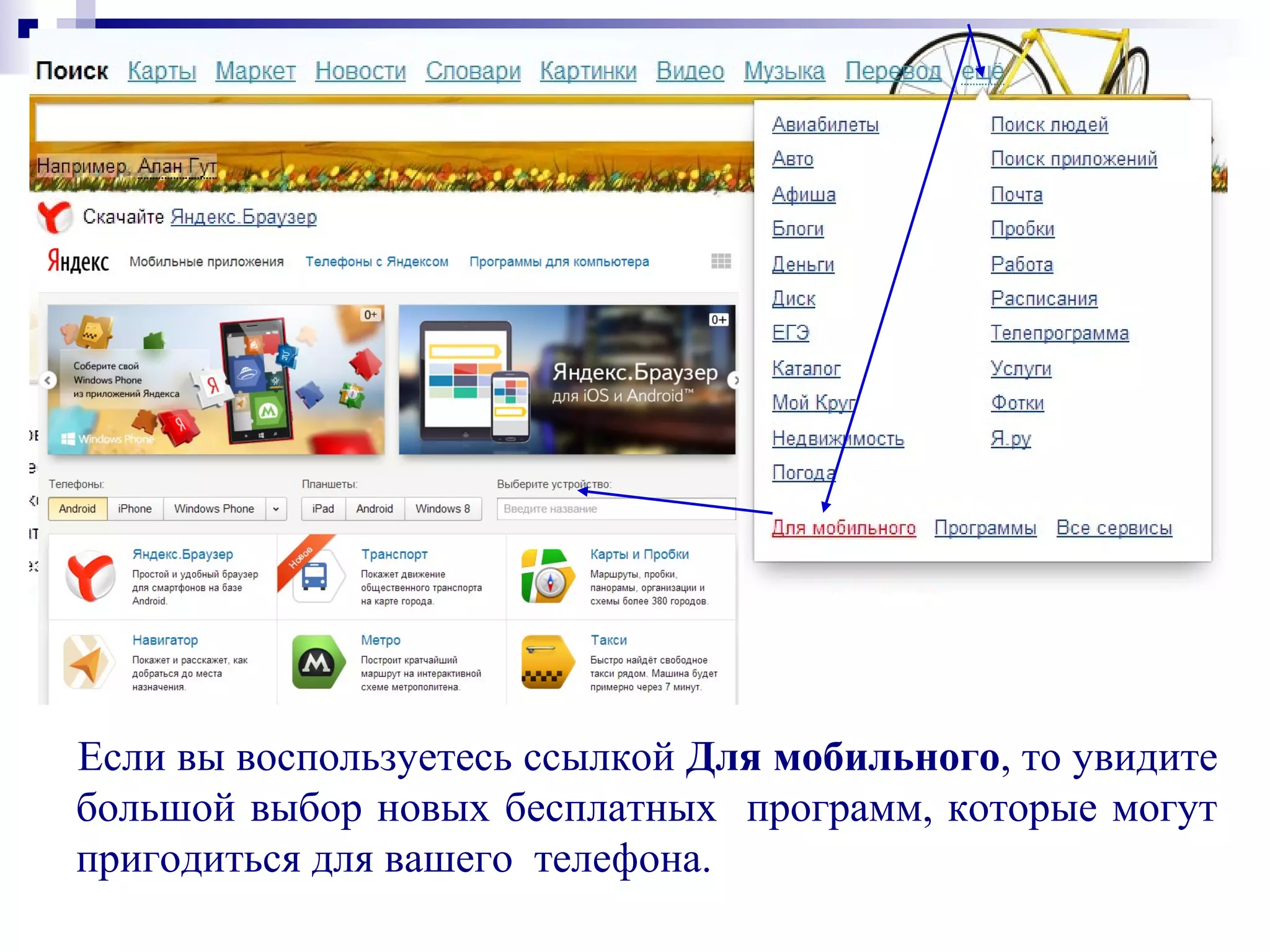The width and height of the screenshot is (1270, 952).
Task: Open the grid services icon near the header
Action: pos(721,261)
